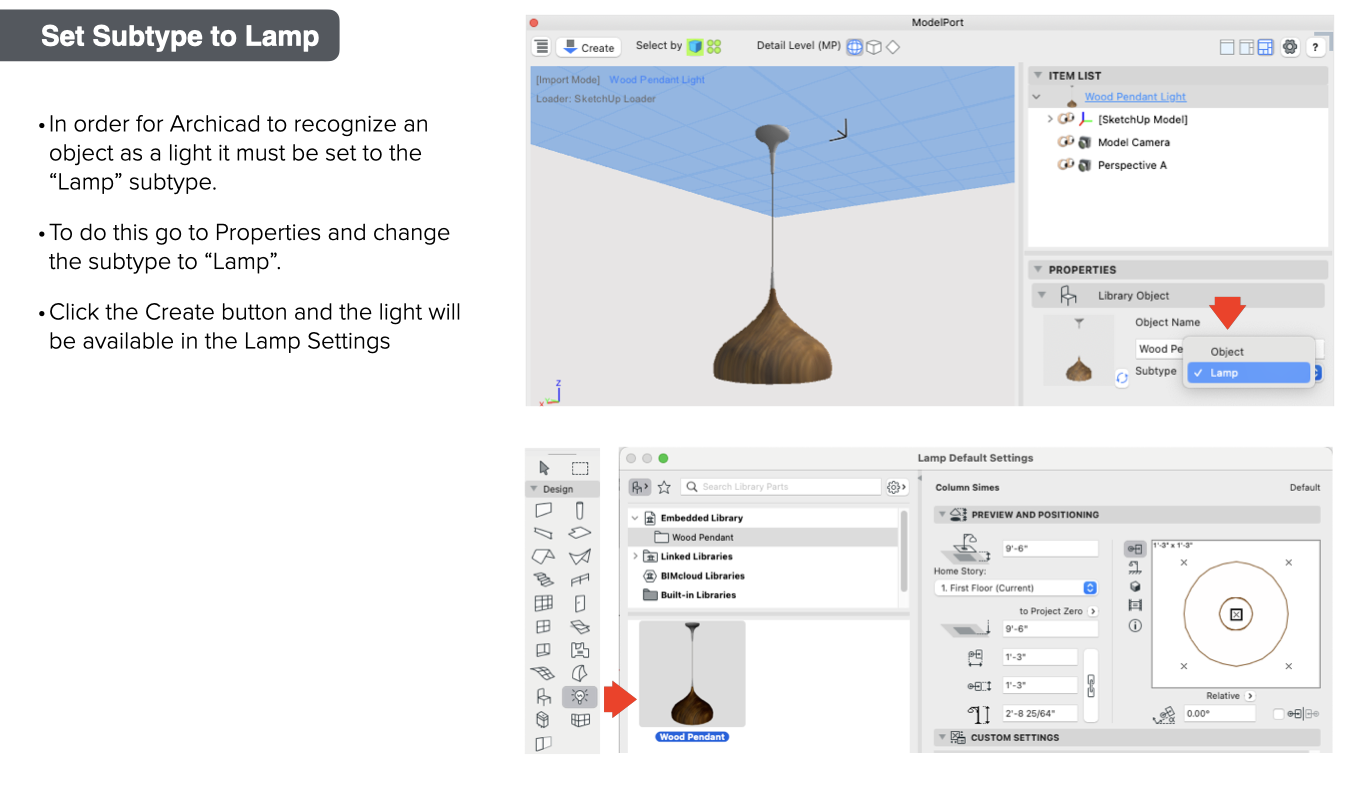Toggle visibility of Model Camera
The height and width of the screenshot is (802, 1364).
coord(1066,142)
